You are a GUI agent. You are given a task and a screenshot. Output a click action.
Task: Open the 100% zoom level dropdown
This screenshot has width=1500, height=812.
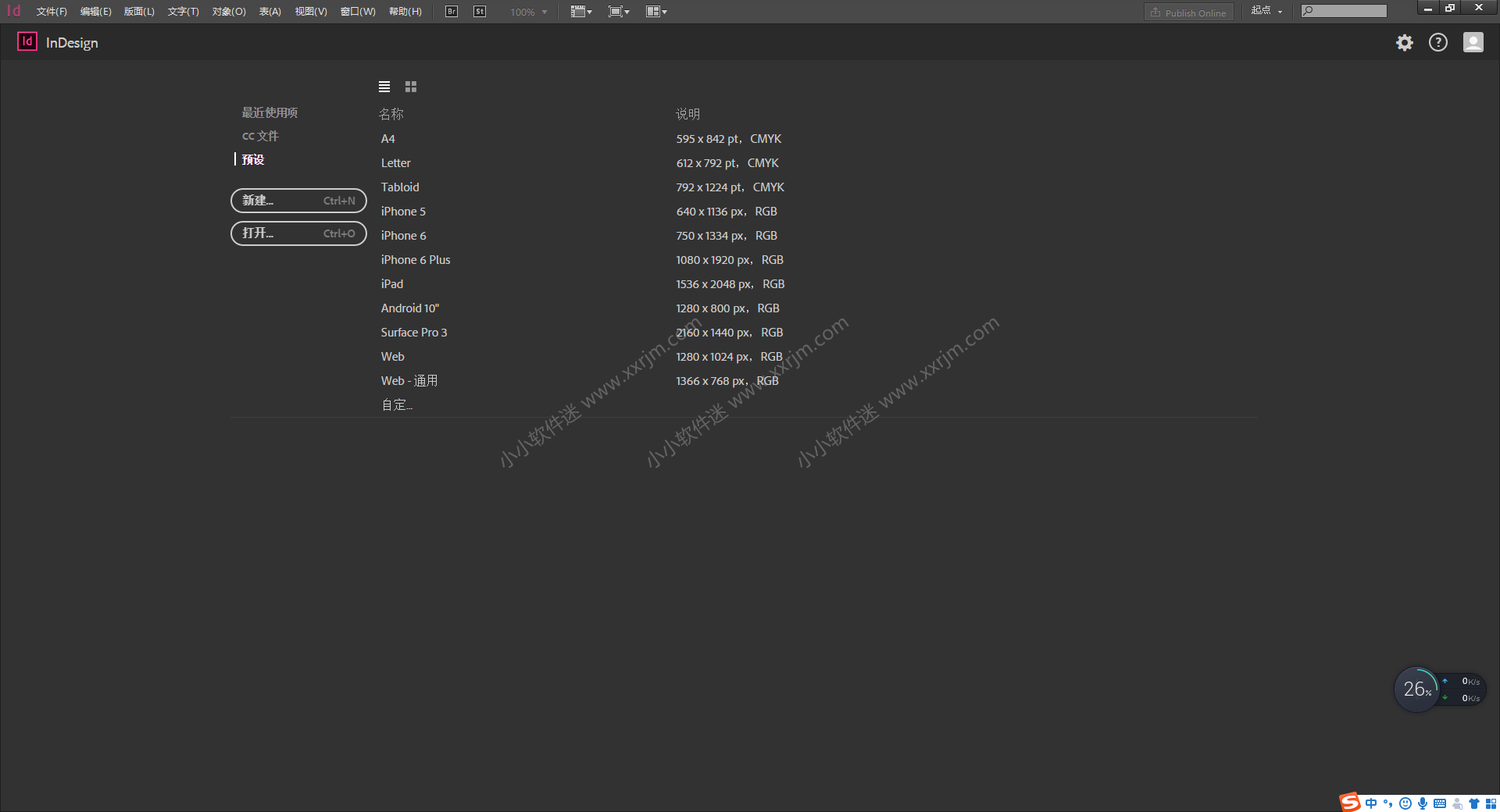pyautogui.click(x=528, y=12)
